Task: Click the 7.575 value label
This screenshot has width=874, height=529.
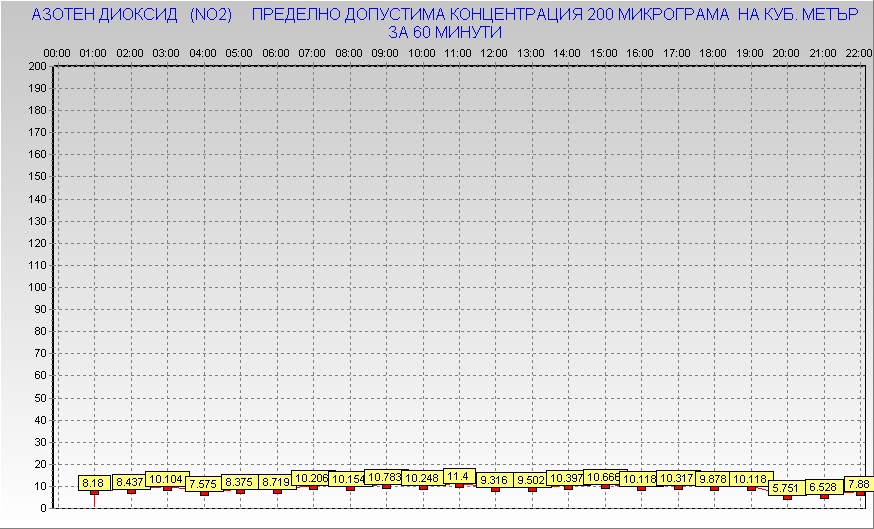Action: point(203,484)
